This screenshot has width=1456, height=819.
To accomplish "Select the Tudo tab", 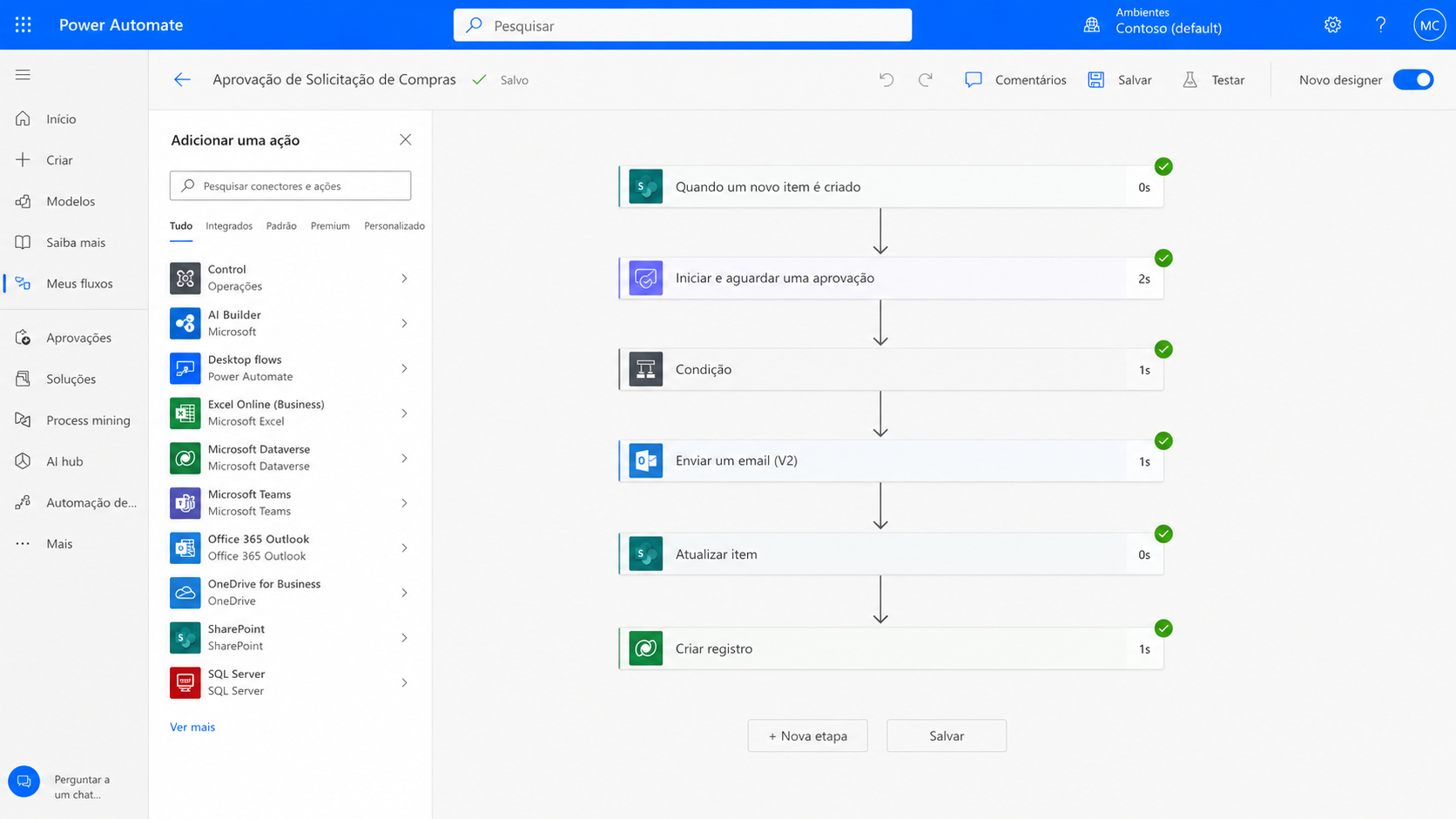I will pyautogui.click(x=181, y=226).
